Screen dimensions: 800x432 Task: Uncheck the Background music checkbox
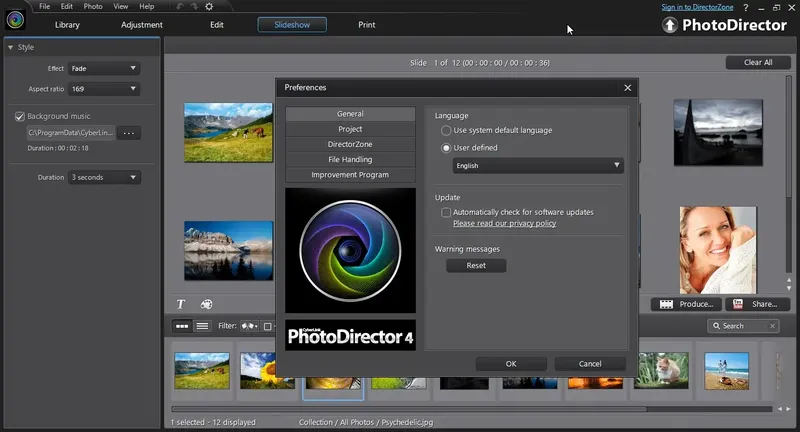pyautogui.click(x=19, y=116)
